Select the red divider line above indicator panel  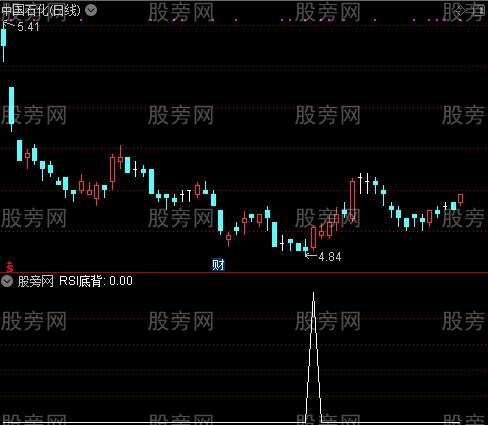tap(244, 273)
